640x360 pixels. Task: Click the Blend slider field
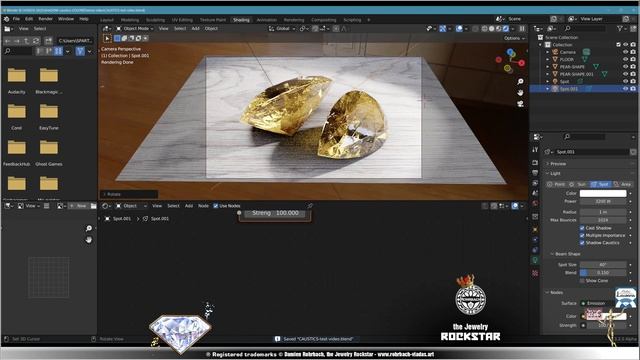[x=603, y=272]
